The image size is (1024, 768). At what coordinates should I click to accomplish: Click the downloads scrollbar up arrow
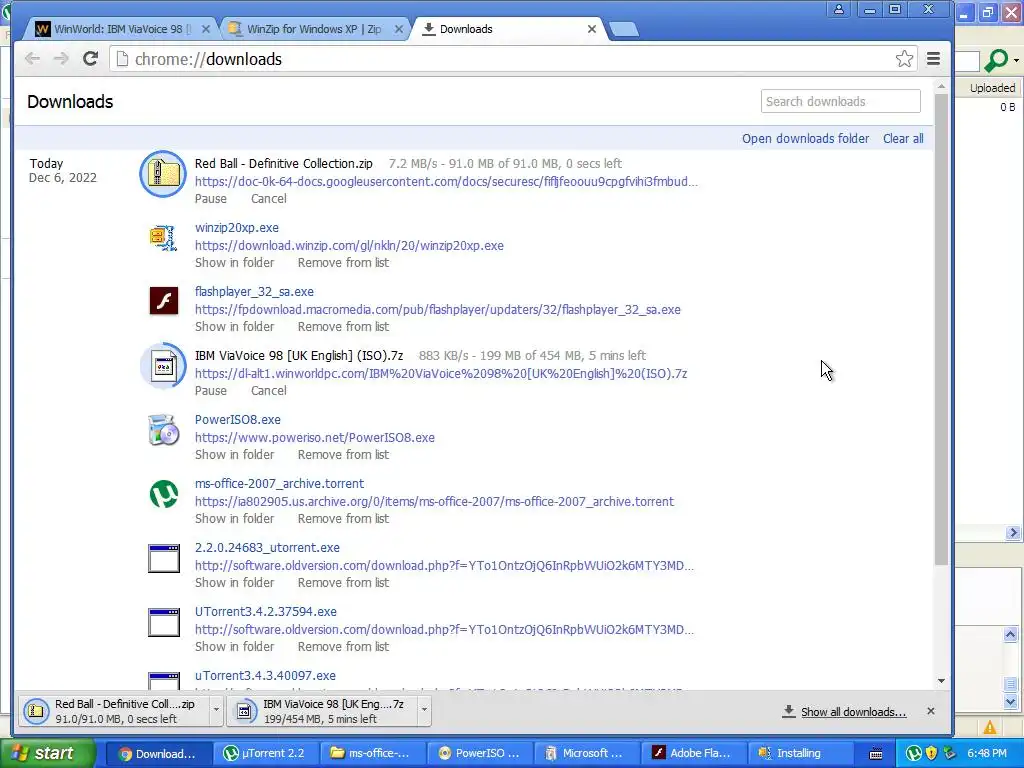pos(941,86)
